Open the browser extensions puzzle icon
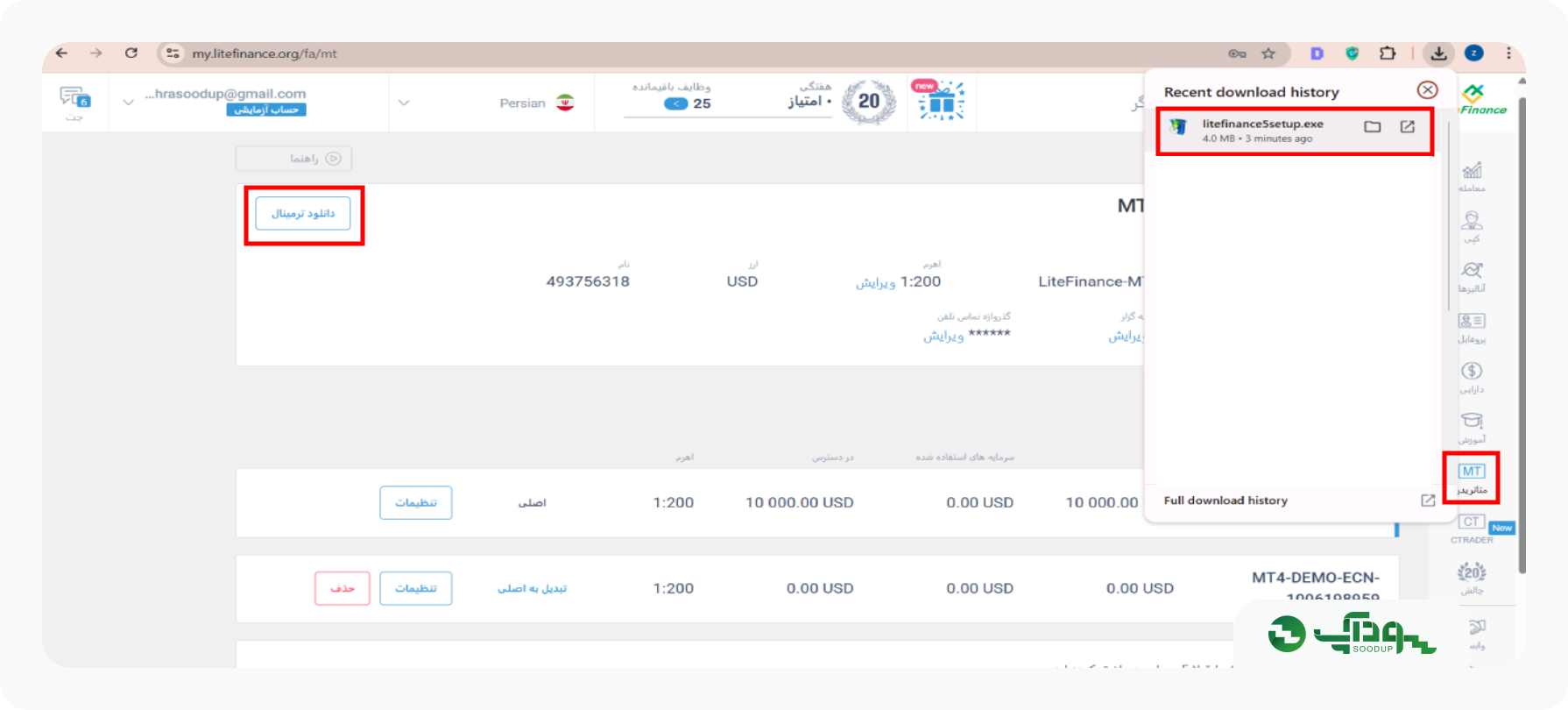The width and height of the screenshot is (1568, 710). click(1388, 53)
